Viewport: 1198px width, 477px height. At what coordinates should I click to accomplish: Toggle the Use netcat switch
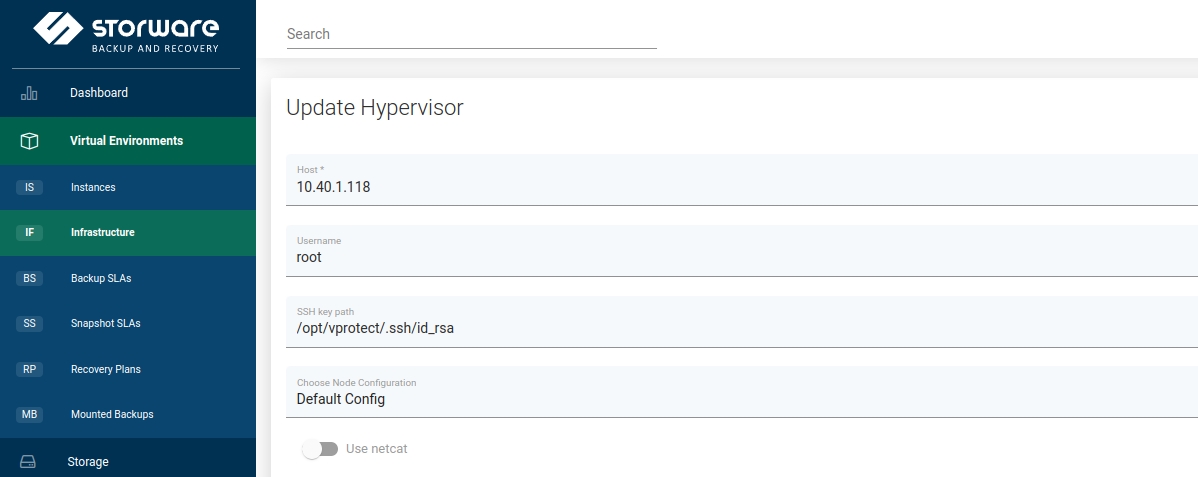[320, 449]
